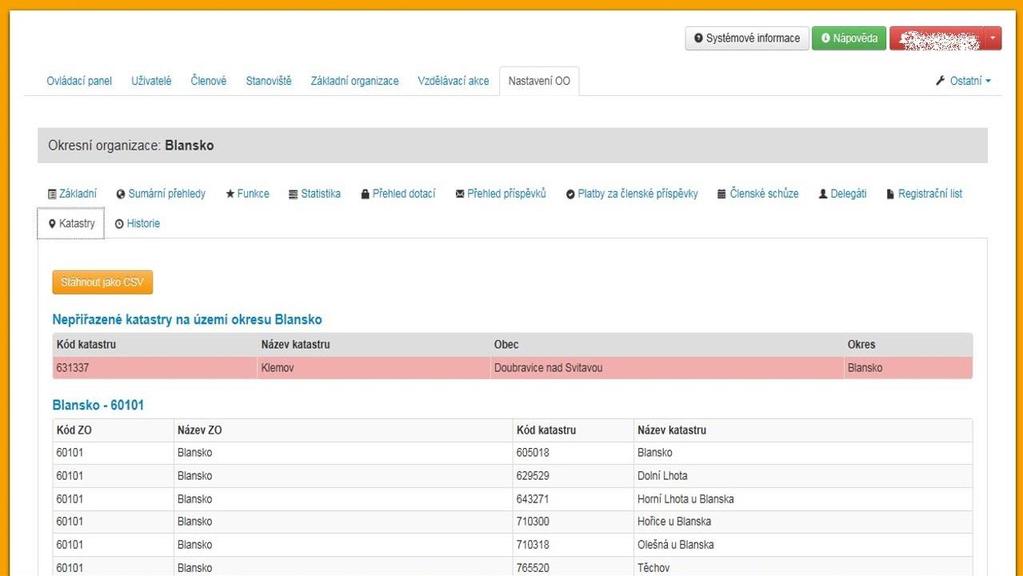Expand the red user menu caret

pyautogui.click(x=992, y=38)
